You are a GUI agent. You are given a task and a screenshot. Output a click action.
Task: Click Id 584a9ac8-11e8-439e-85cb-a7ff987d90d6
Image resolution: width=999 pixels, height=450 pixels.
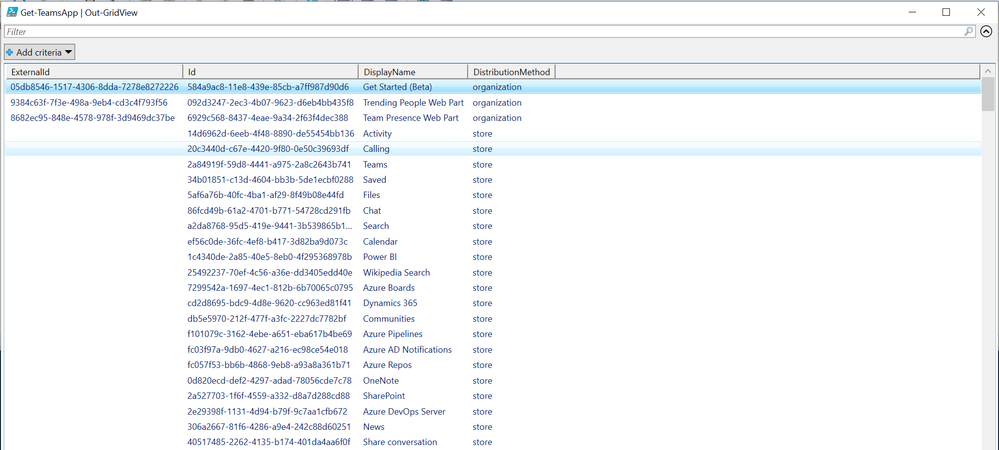tap(268, 87)
